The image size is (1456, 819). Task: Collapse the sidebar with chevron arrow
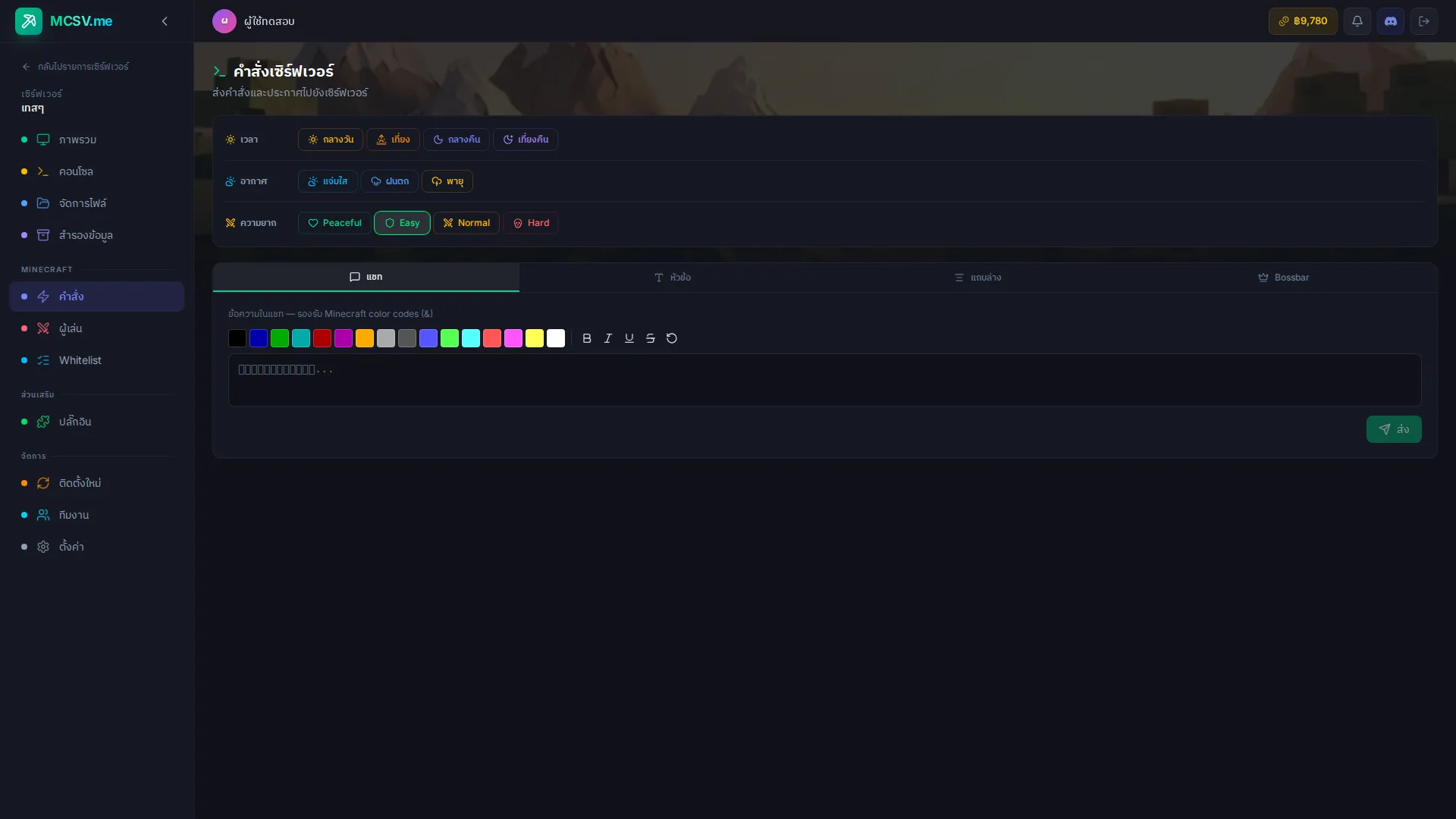click(165, 21)
